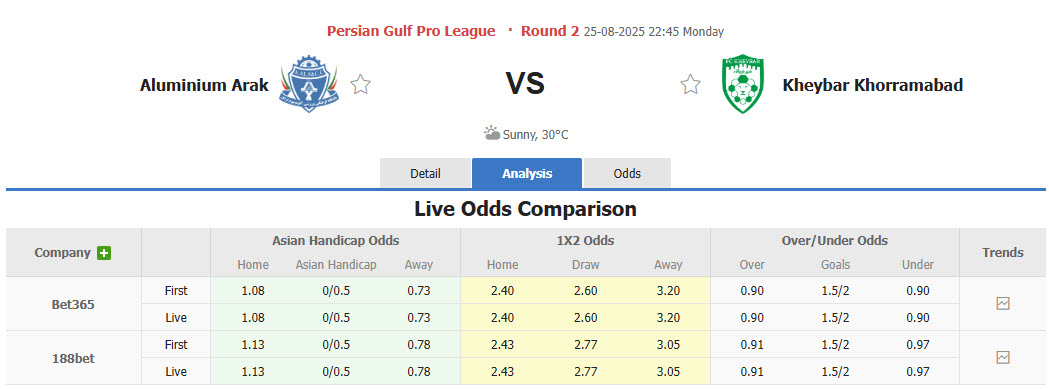
Task: Open Bet365 trends chart icon
Action: 1003,304
